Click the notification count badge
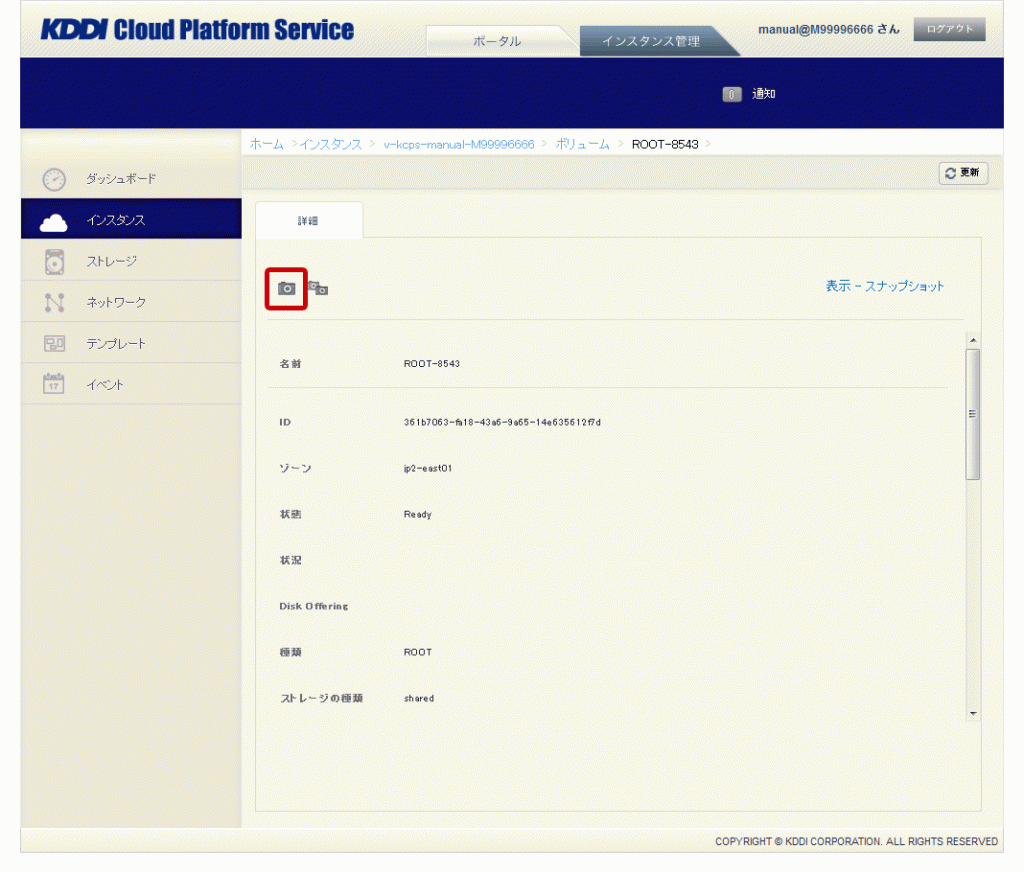1024x872 pixels. pos(731,94)
